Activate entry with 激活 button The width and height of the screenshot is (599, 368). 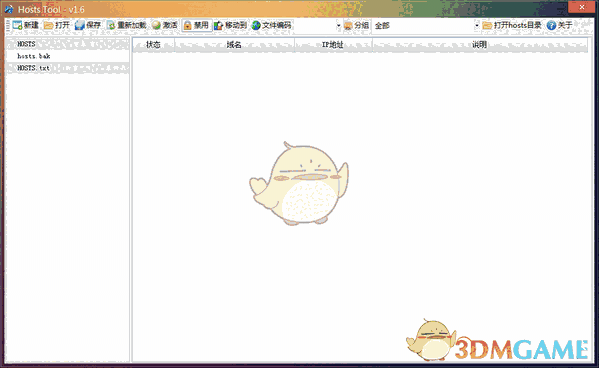coord(165,25)
